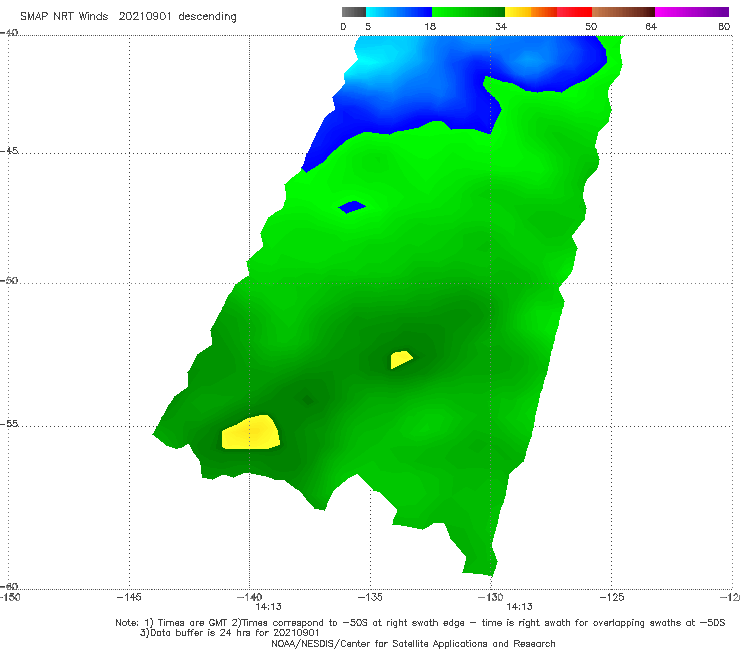This screenshot has width=740, height=650.
Task: Click the longitude axis label '-145'
Action: point(129,597)
